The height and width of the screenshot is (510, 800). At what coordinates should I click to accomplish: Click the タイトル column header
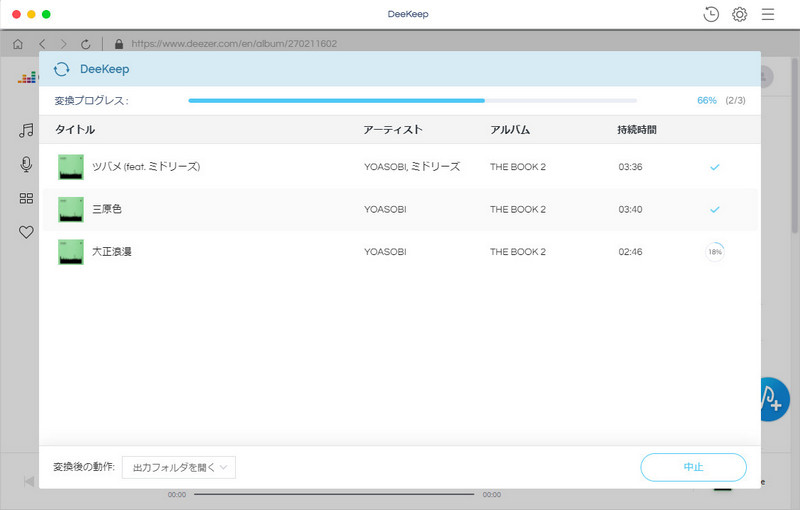click(75, 130)
